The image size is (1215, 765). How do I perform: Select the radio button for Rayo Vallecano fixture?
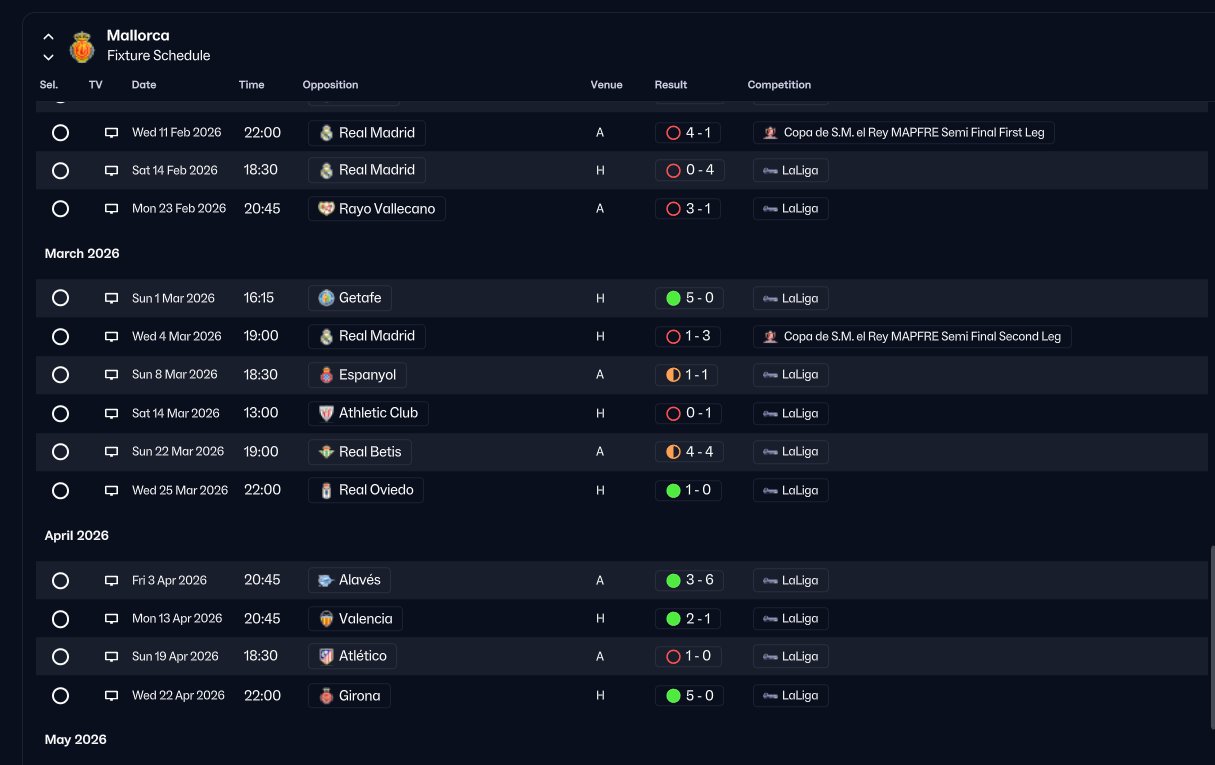coord(60,209)
